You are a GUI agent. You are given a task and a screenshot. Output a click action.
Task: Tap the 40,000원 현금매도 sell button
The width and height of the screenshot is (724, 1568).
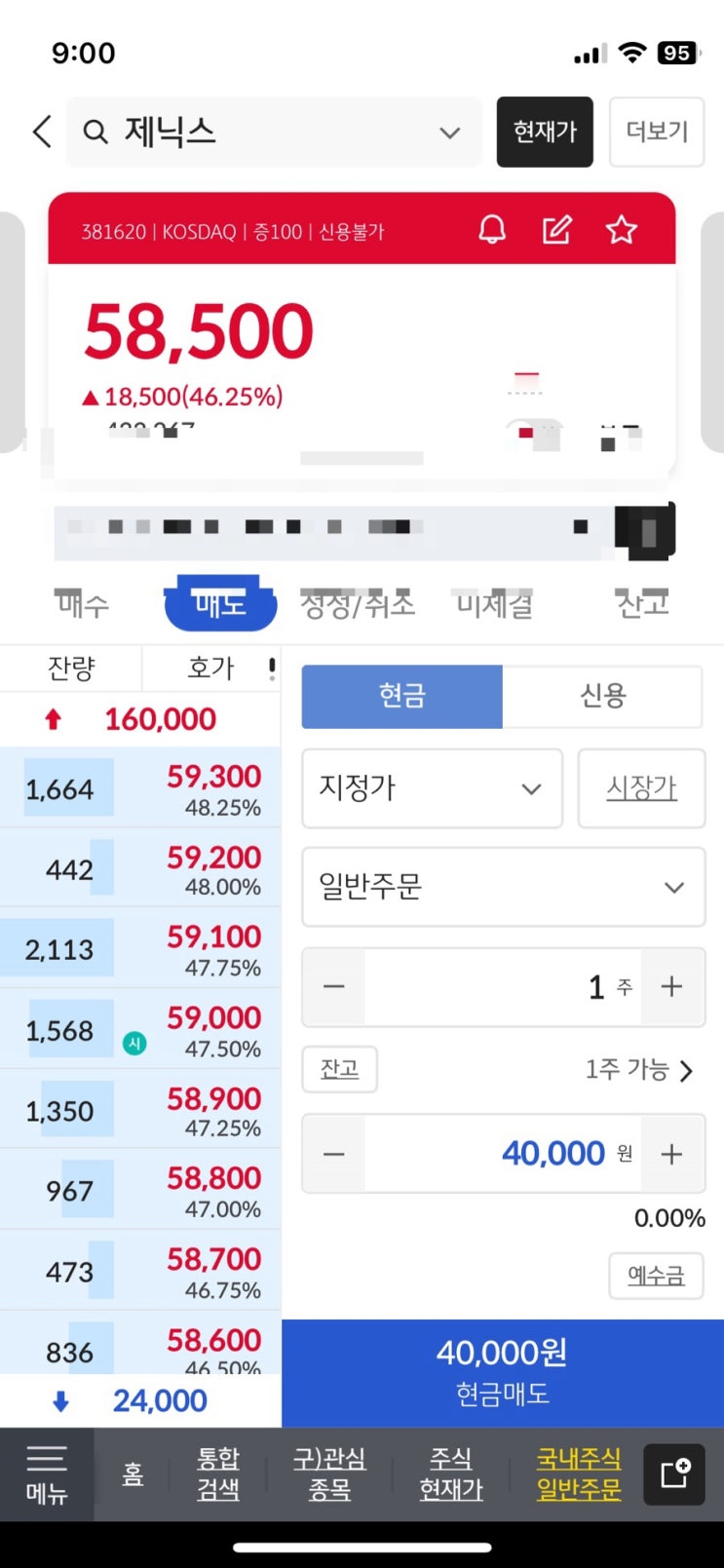point(503,1373)
